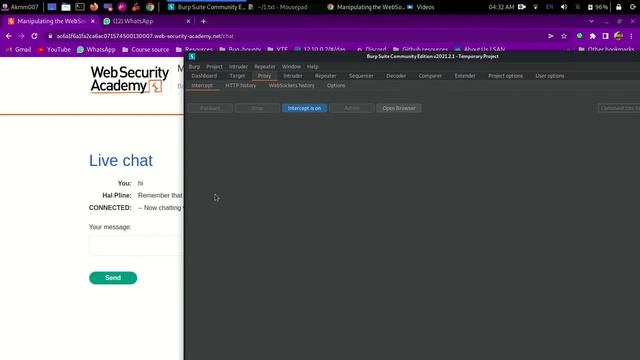The width and height of the screenshot is (640, 360).
Task: Switch to the Decoder tab
Action: pyautogui.click(x=396, y=76)
